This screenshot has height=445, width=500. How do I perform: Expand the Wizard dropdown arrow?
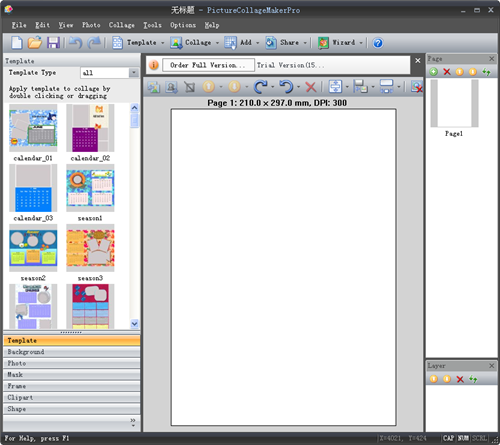(x=361, y=43)
